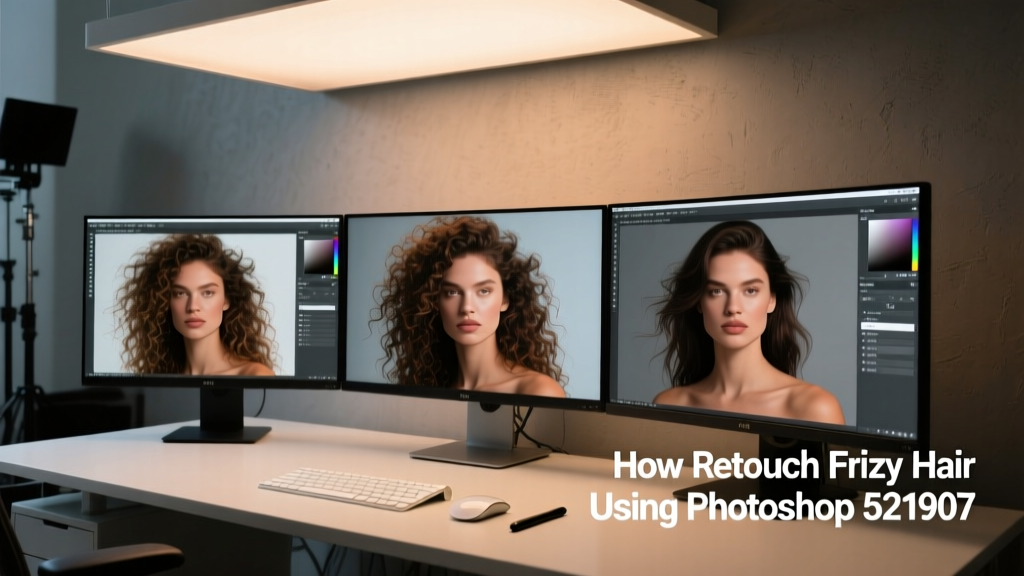Select the white highlighted layer row, right monitor

point(888,325)
